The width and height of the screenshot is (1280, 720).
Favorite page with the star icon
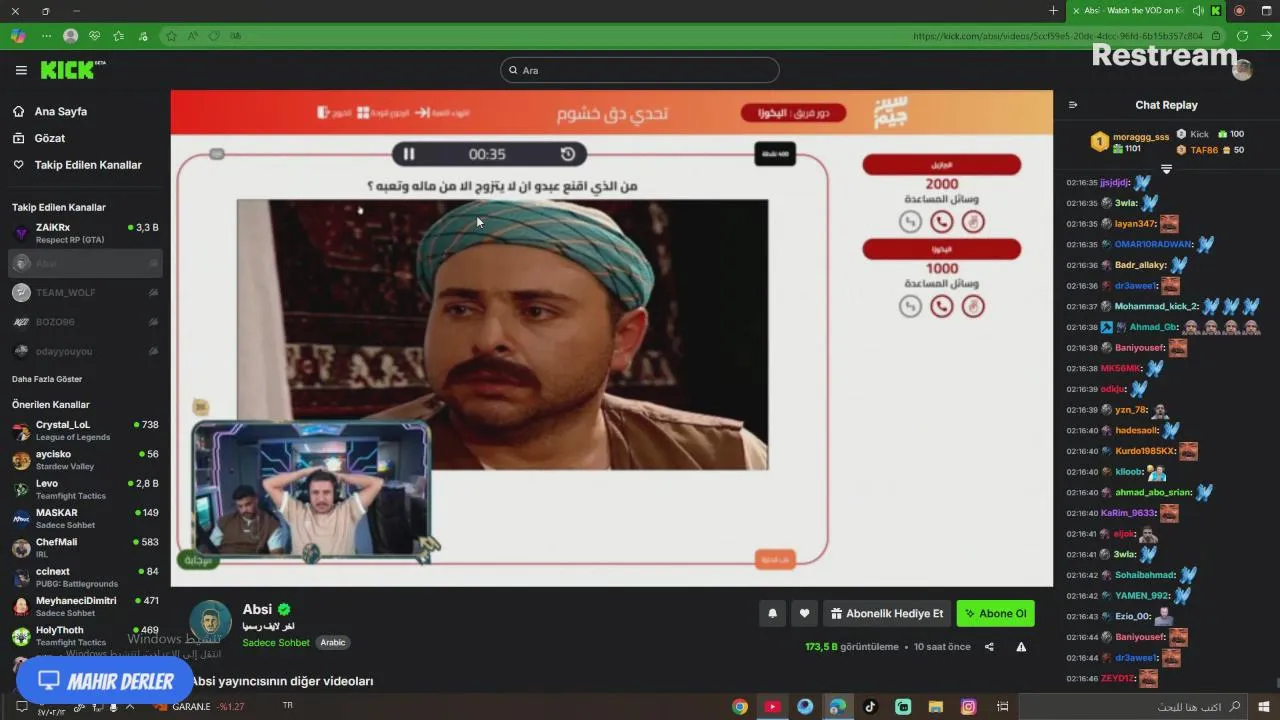click(171, 36)
